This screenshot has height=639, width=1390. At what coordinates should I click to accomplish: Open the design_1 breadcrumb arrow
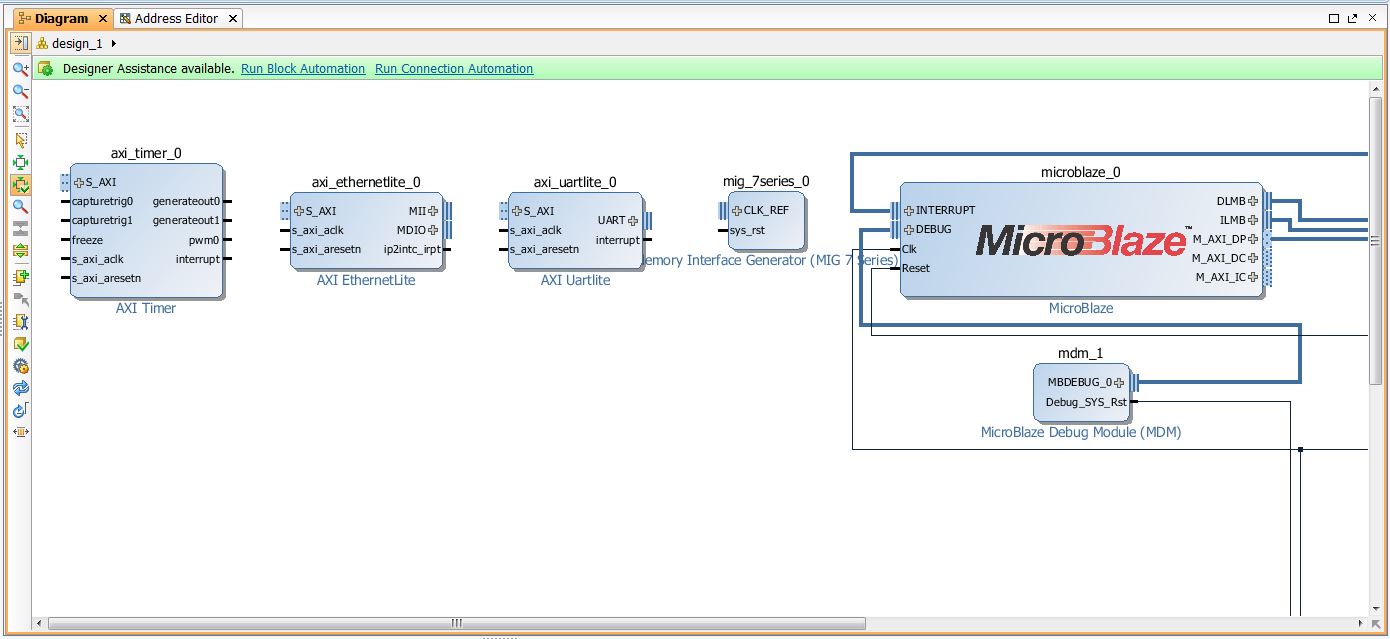click(114, 43)
